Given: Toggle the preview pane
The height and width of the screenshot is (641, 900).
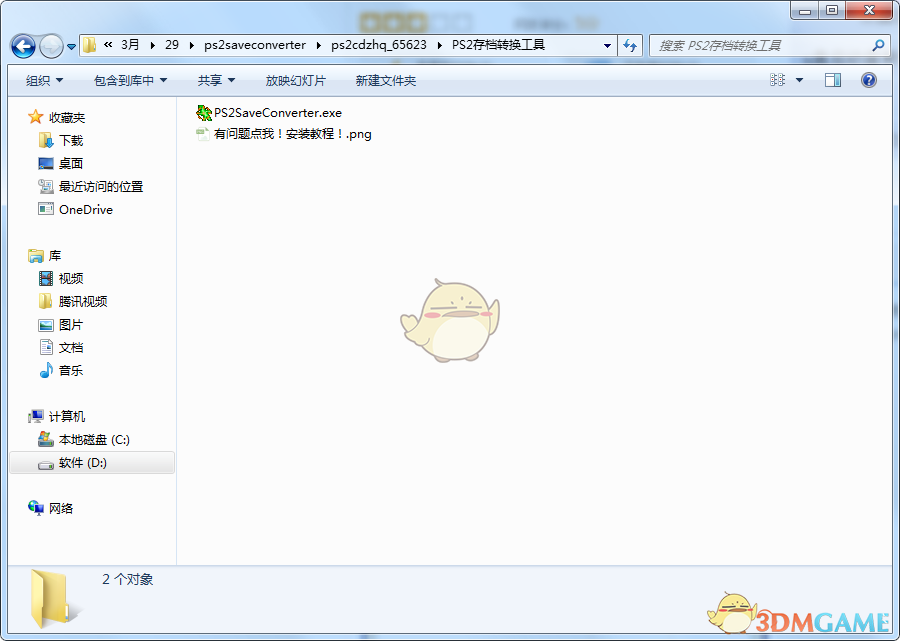Looking at the screenshot, I should 832,80.
